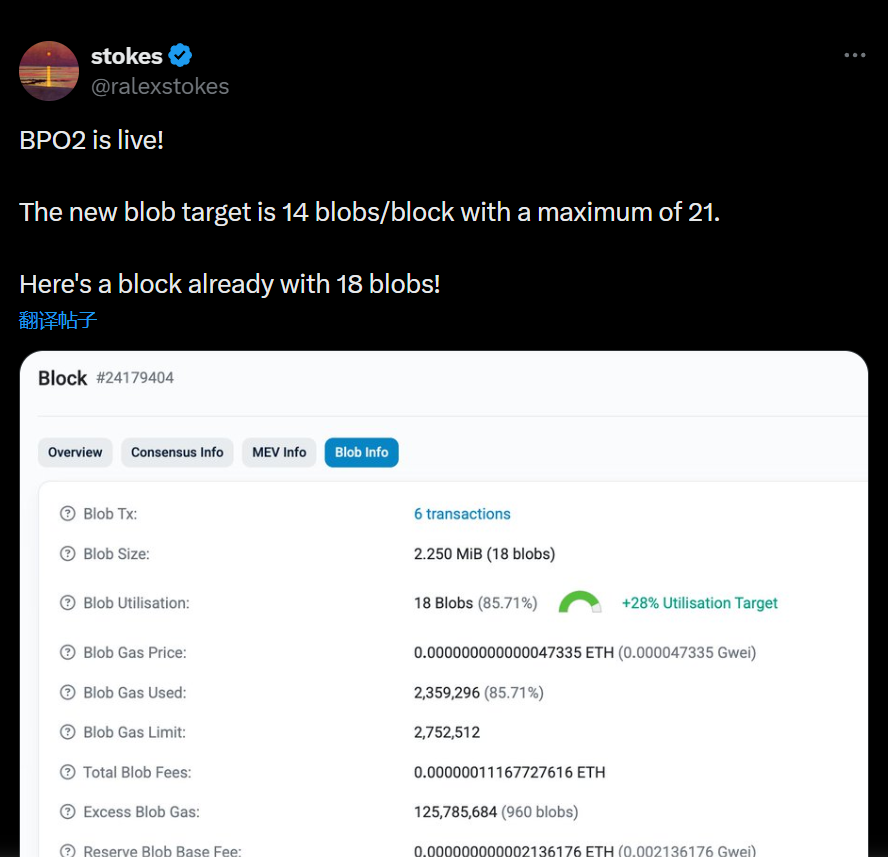Click the help icon beside Blob Utilisation

(x=68, y=603)
